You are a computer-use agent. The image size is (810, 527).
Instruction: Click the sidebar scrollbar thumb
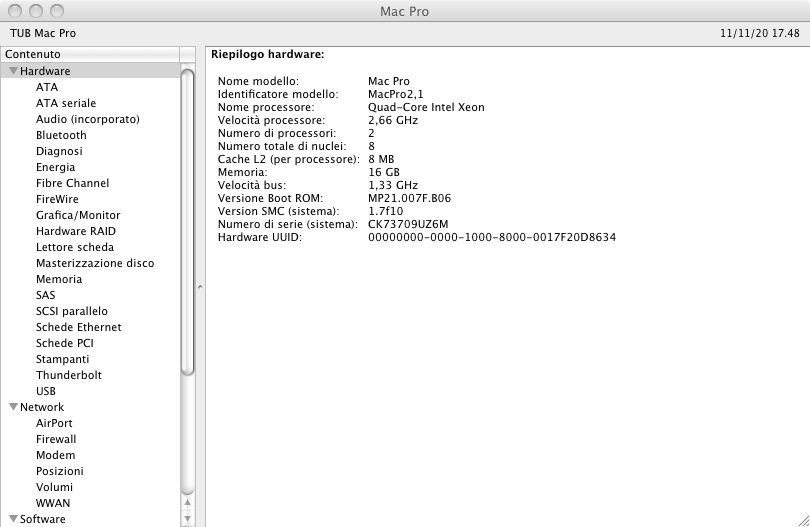[x=188, y=222]
